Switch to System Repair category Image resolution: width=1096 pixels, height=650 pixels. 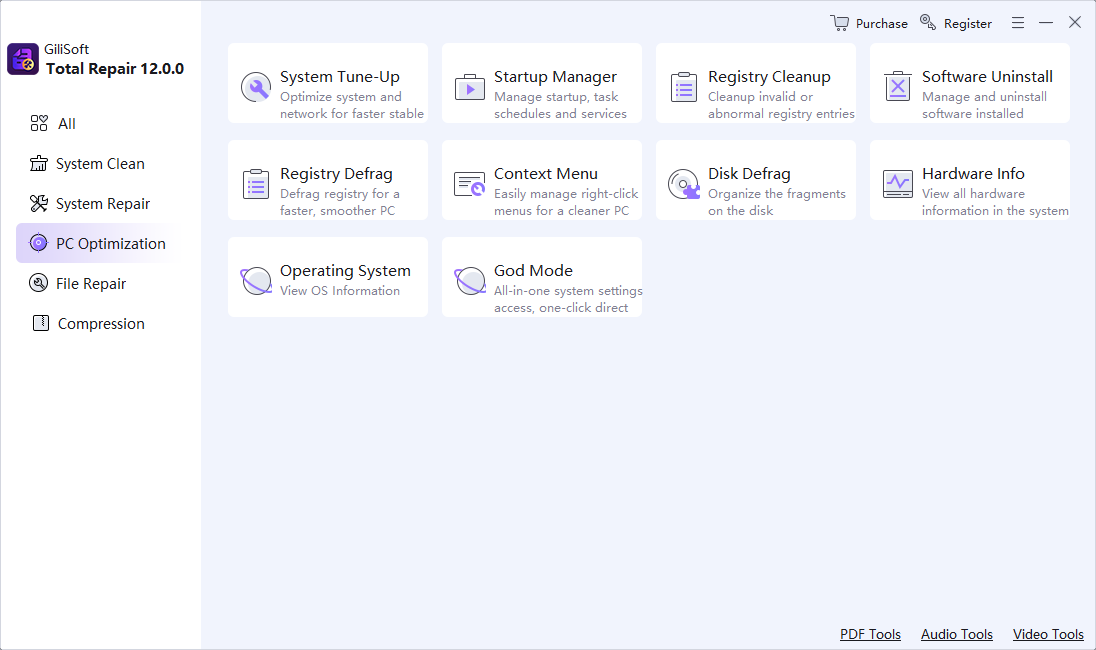(99, 203)
